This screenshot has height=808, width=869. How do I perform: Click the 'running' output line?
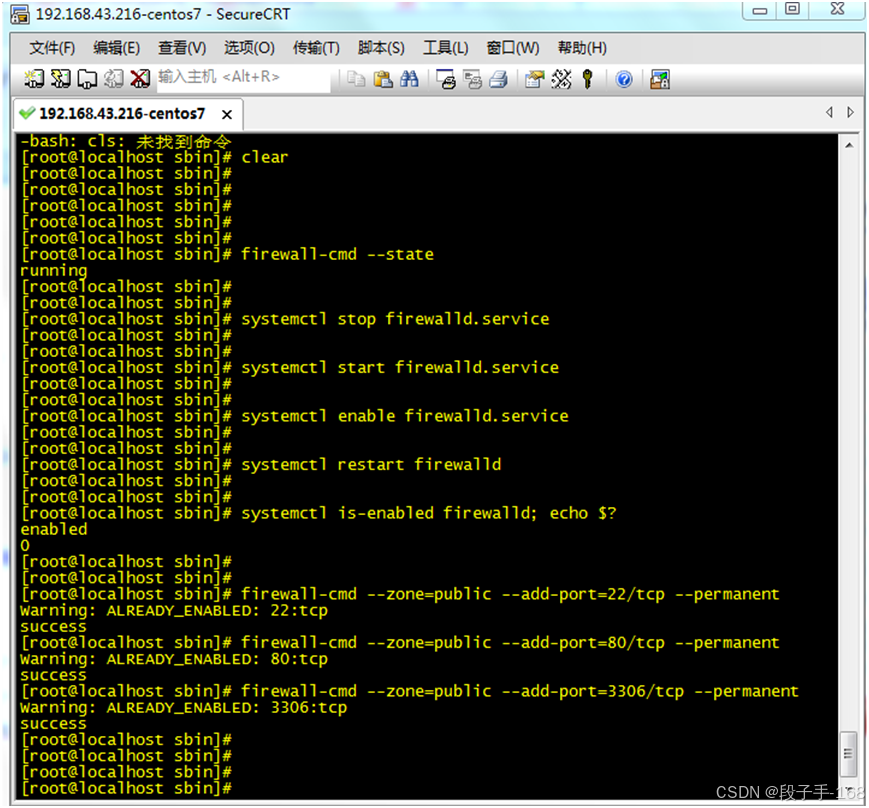[x=54, y=270]
